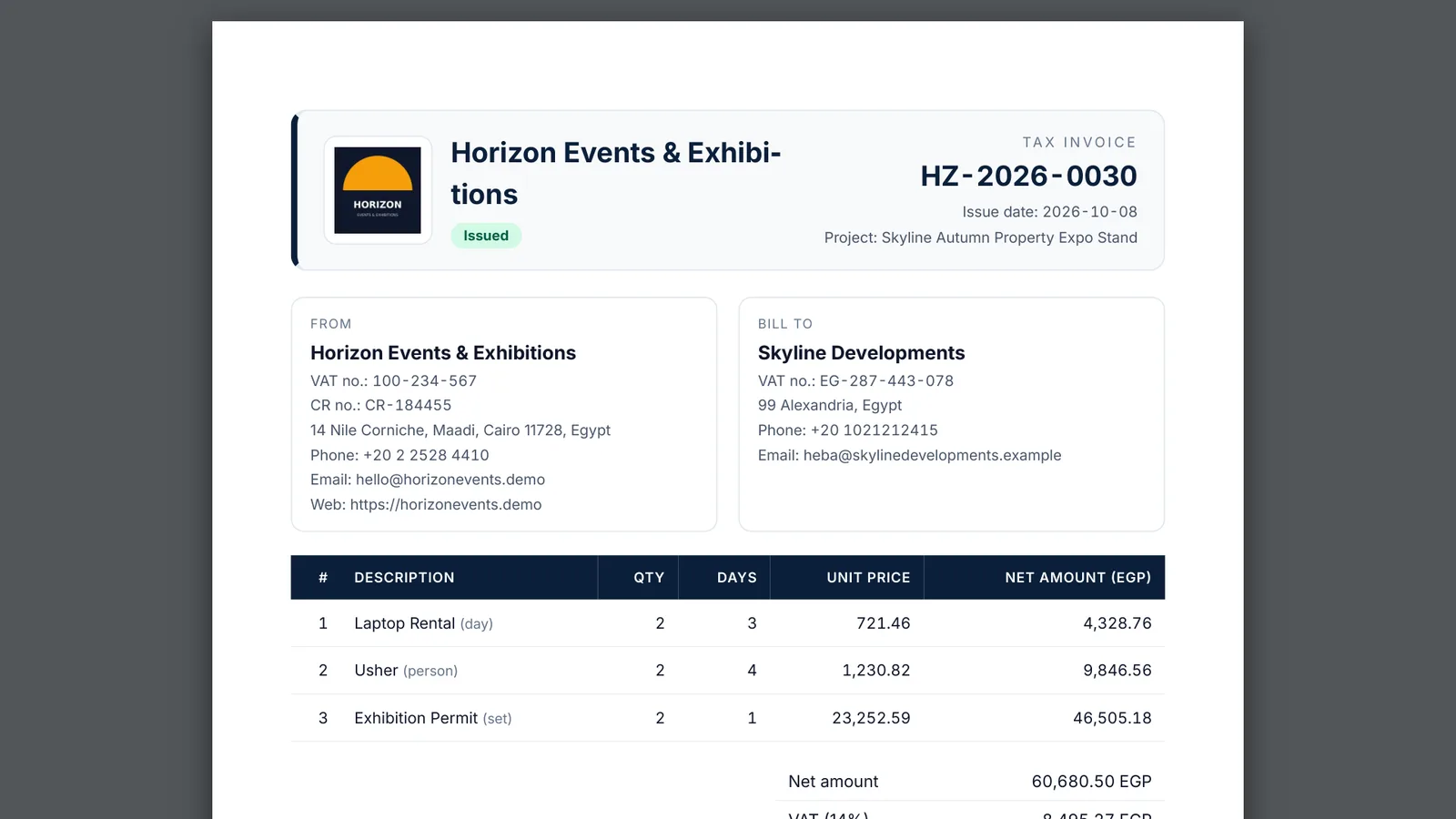
Task: Click the Horizon company logo
Action: [x=378, y=190]
